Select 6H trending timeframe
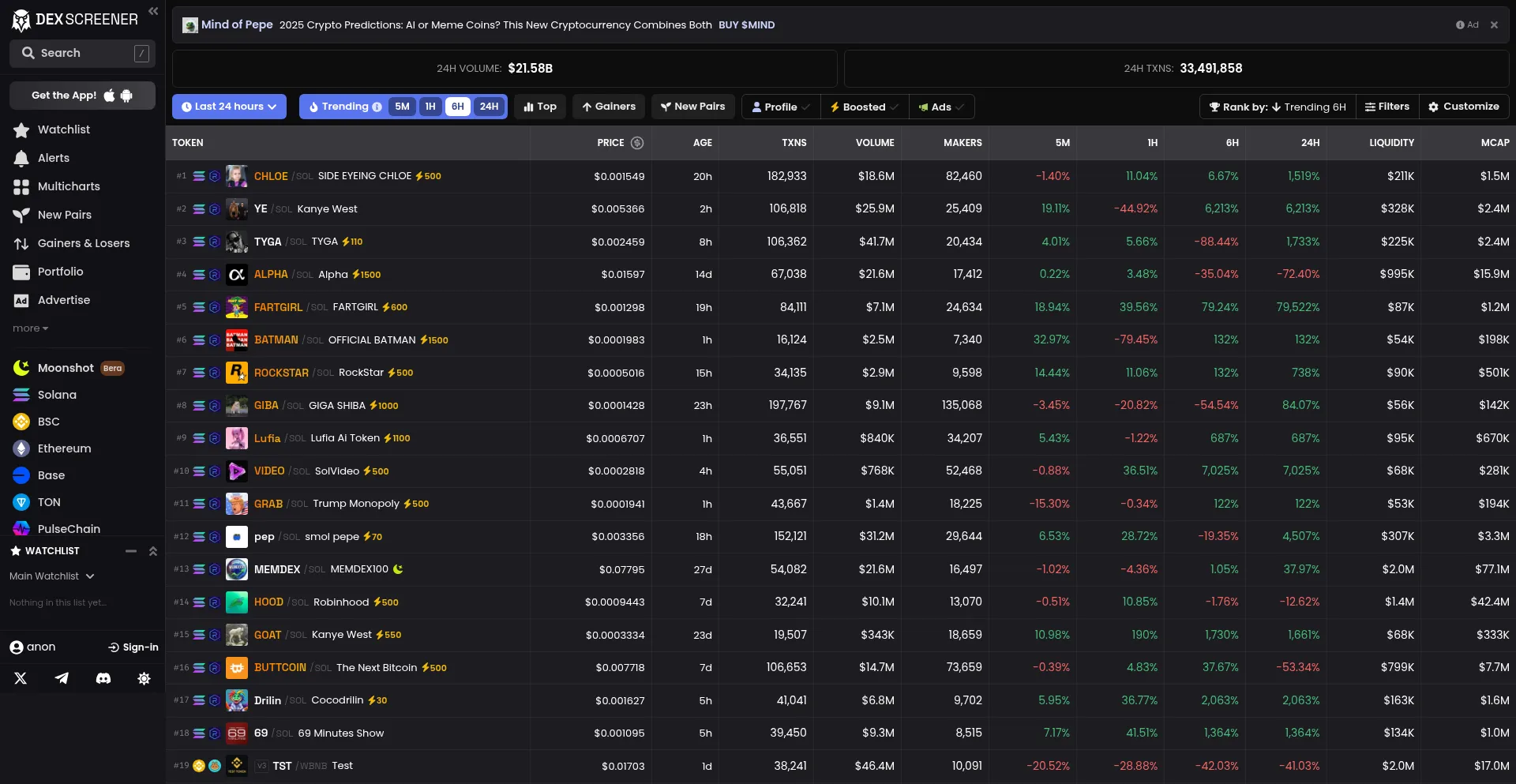Viewport: 1516px width, 784px height. coord(458,107)
